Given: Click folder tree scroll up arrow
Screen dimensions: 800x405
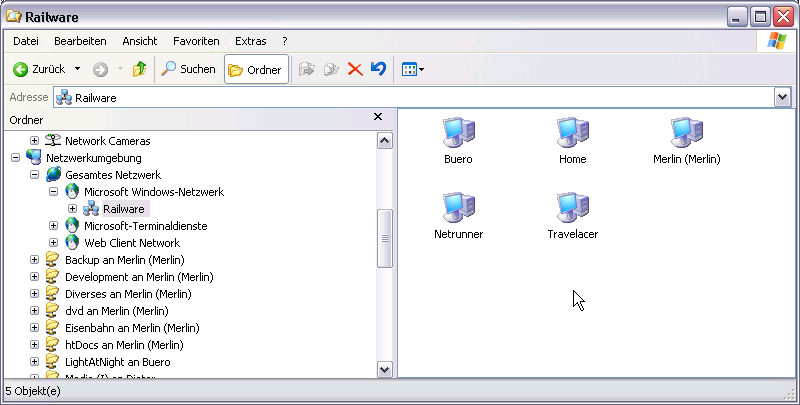Looking at the screenshot, I should pyautogui.click(x=385, y=140).
